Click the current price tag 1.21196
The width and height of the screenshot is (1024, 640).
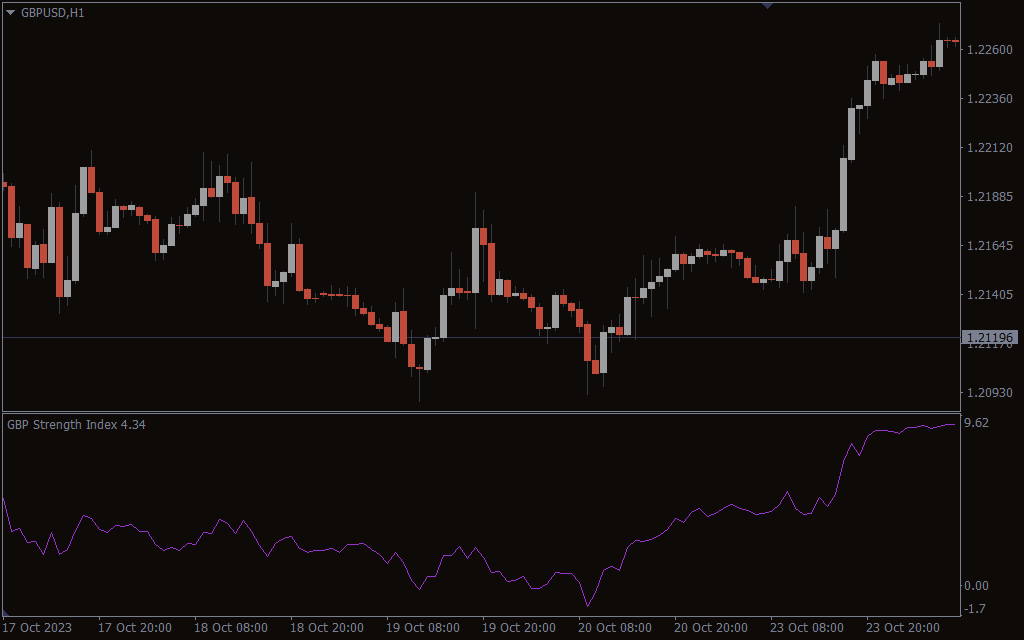(990, 338)
